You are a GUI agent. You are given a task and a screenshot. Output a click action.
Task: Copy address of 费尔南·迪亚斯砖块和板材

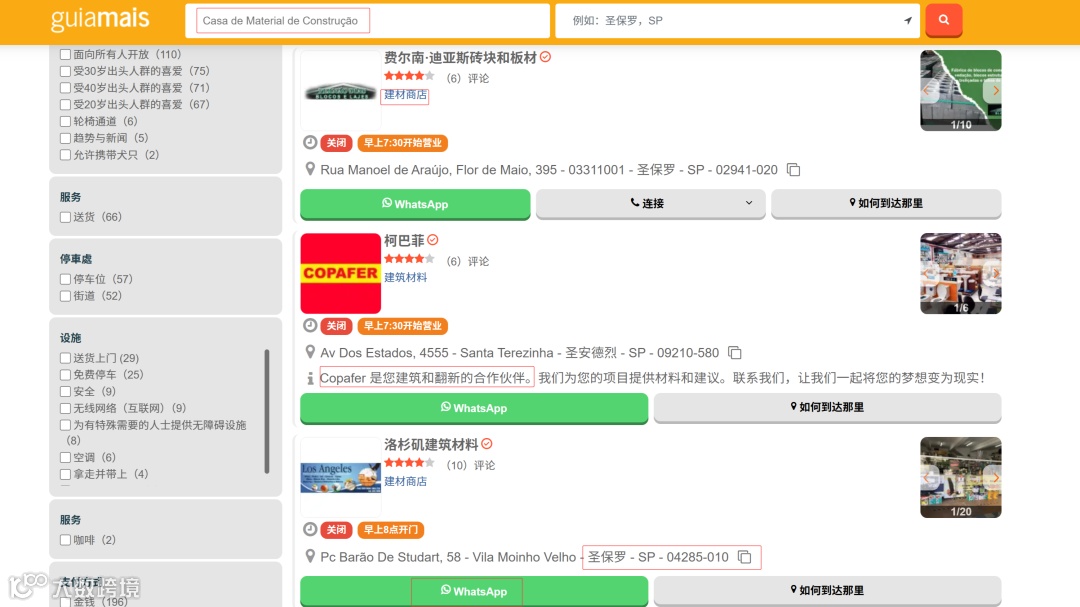(793, 169)
